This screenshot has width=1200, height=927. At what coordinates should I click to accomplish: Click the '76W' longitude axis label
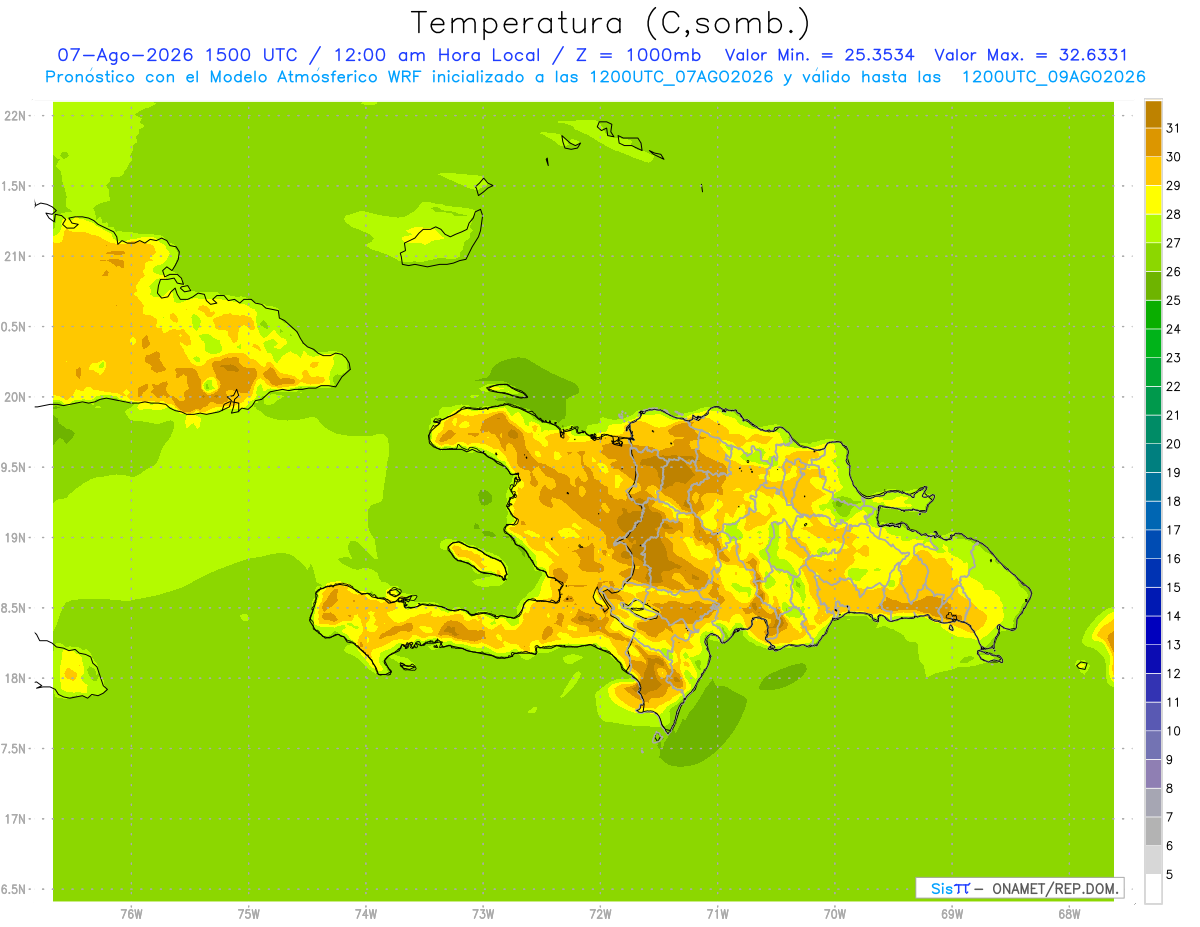(x=131, y=914)
